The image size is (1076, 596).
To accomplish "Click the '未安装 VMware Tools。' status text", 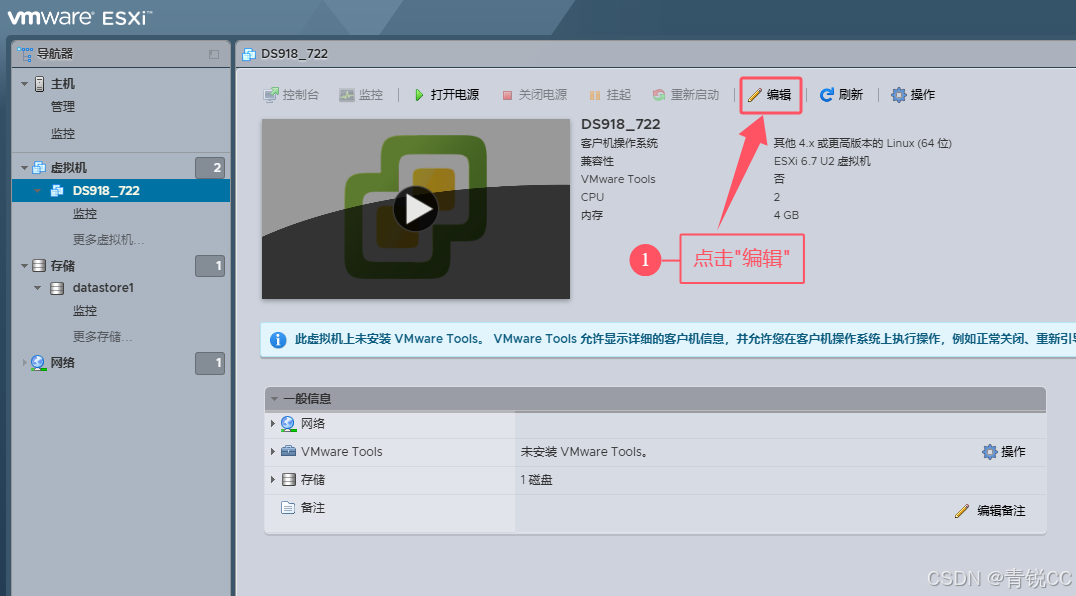I will [584, 451].
